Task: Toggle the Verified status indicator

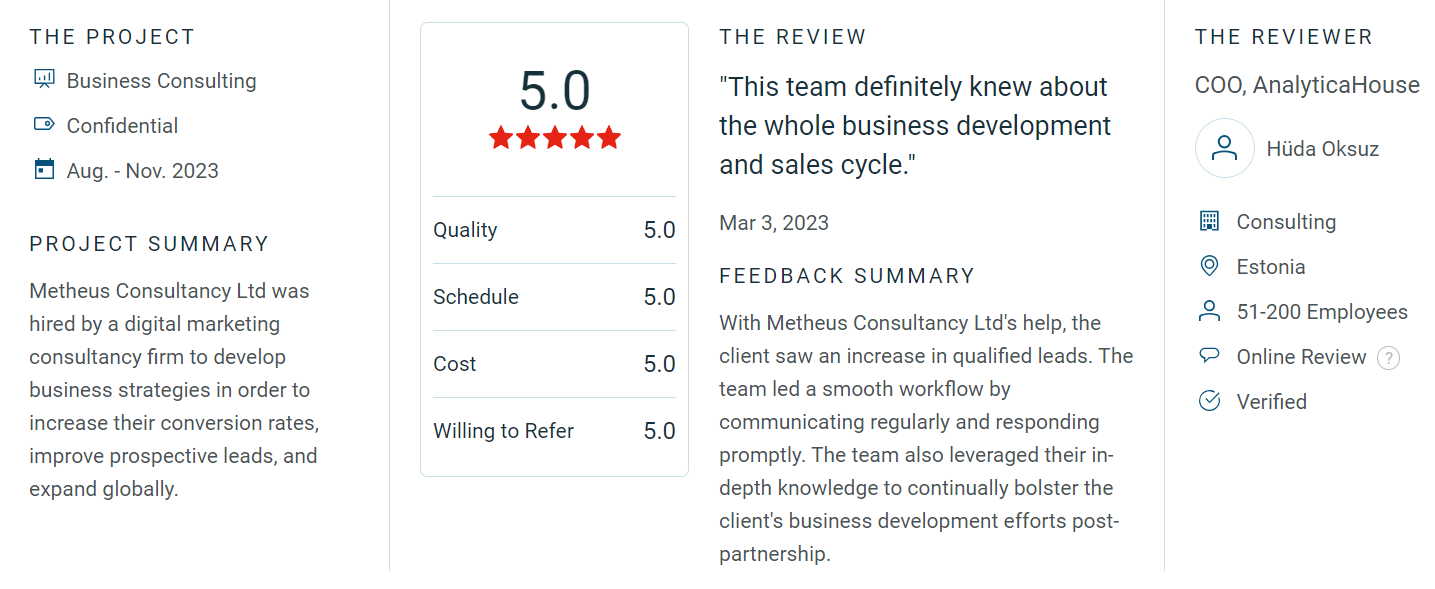Action: click(x=1271, y=401)
